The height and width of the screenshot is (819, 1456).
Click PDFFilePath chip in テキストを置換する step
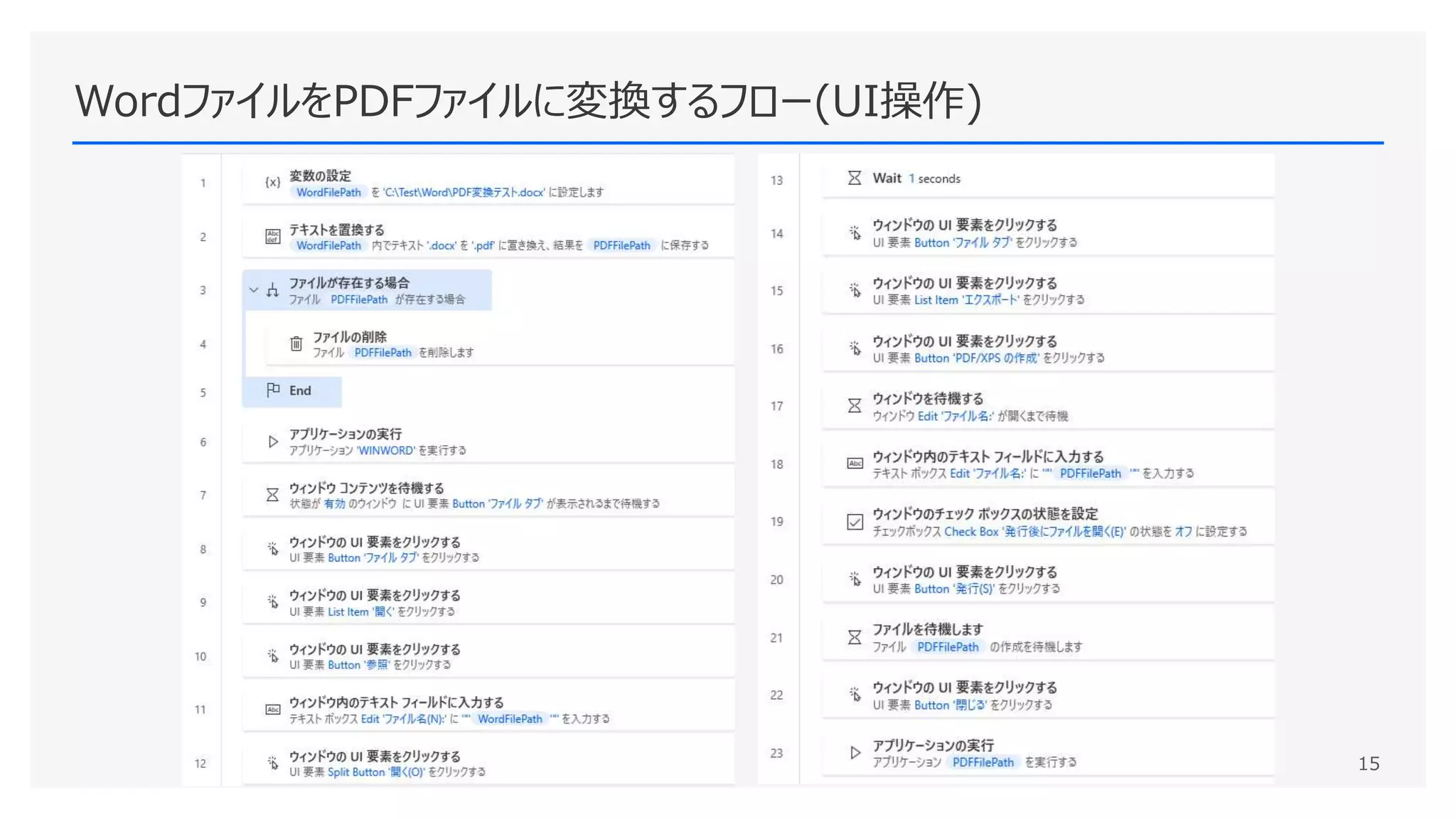coord(621,245)
